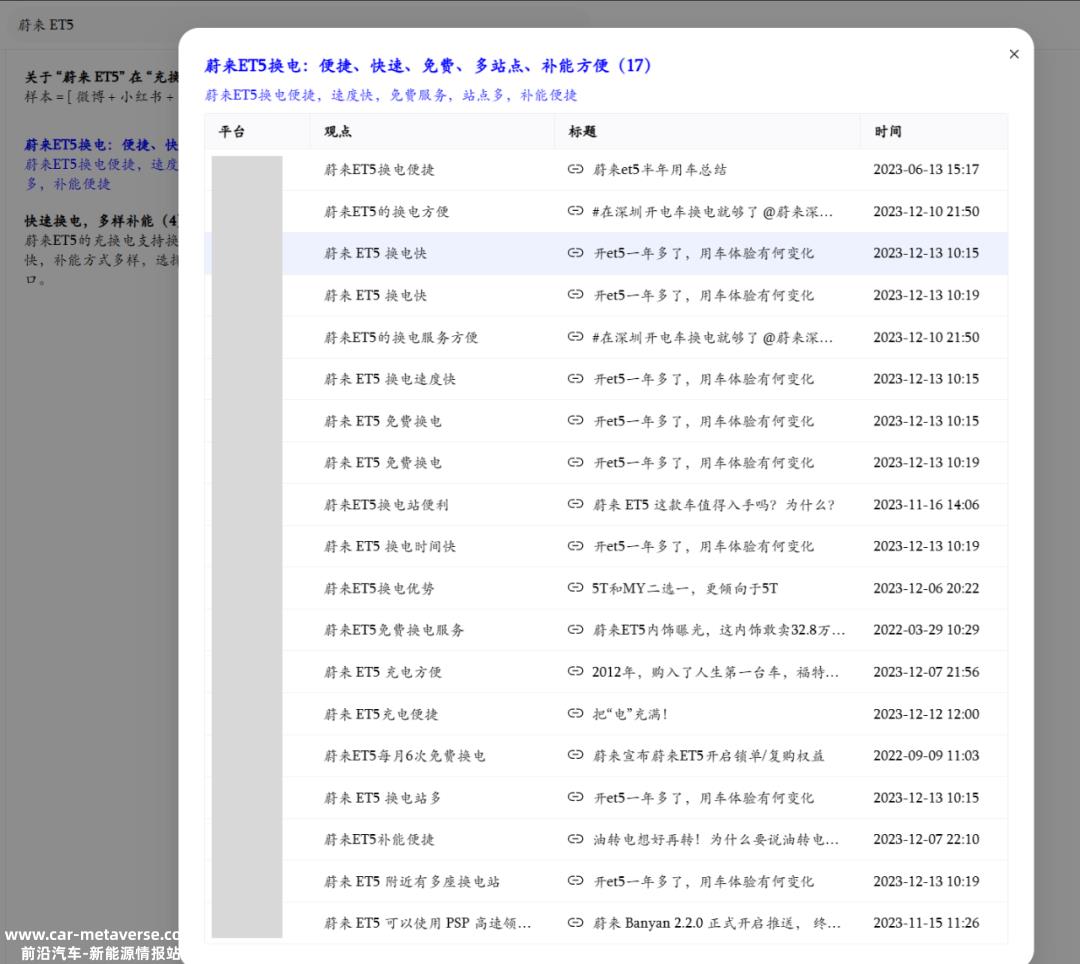Click the timestamp 2023-12-12 12:00
Viewport: 1080px width, 964px height.
(x=926, y=714)
